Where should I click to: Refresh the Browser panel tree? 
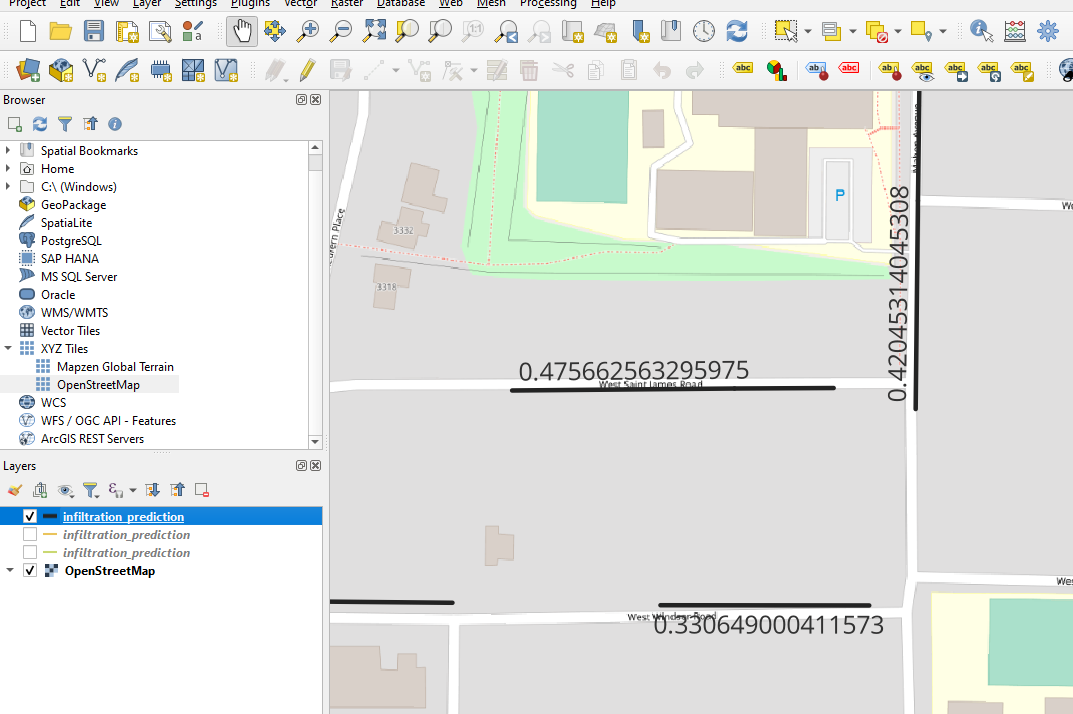(x=40, y=124)
